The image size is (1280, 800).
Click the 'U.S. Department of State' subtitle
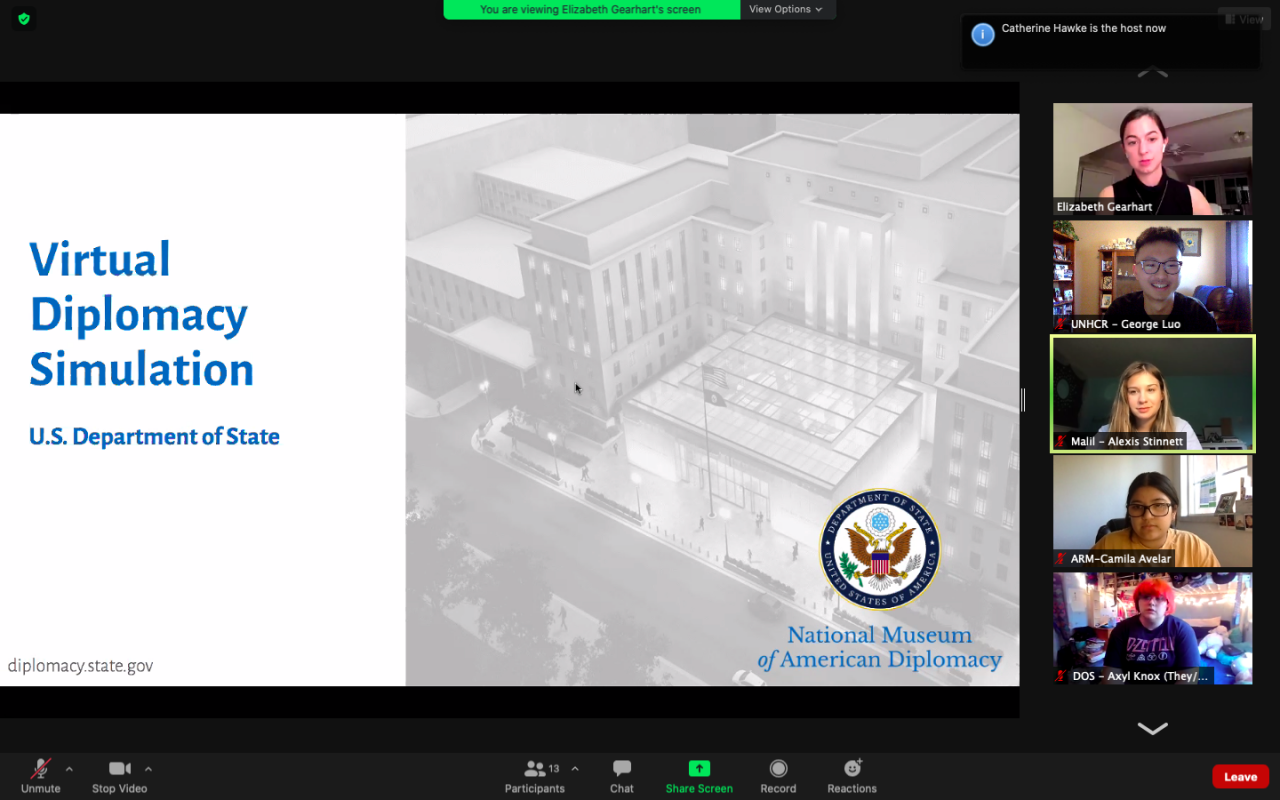click(154, 437)
